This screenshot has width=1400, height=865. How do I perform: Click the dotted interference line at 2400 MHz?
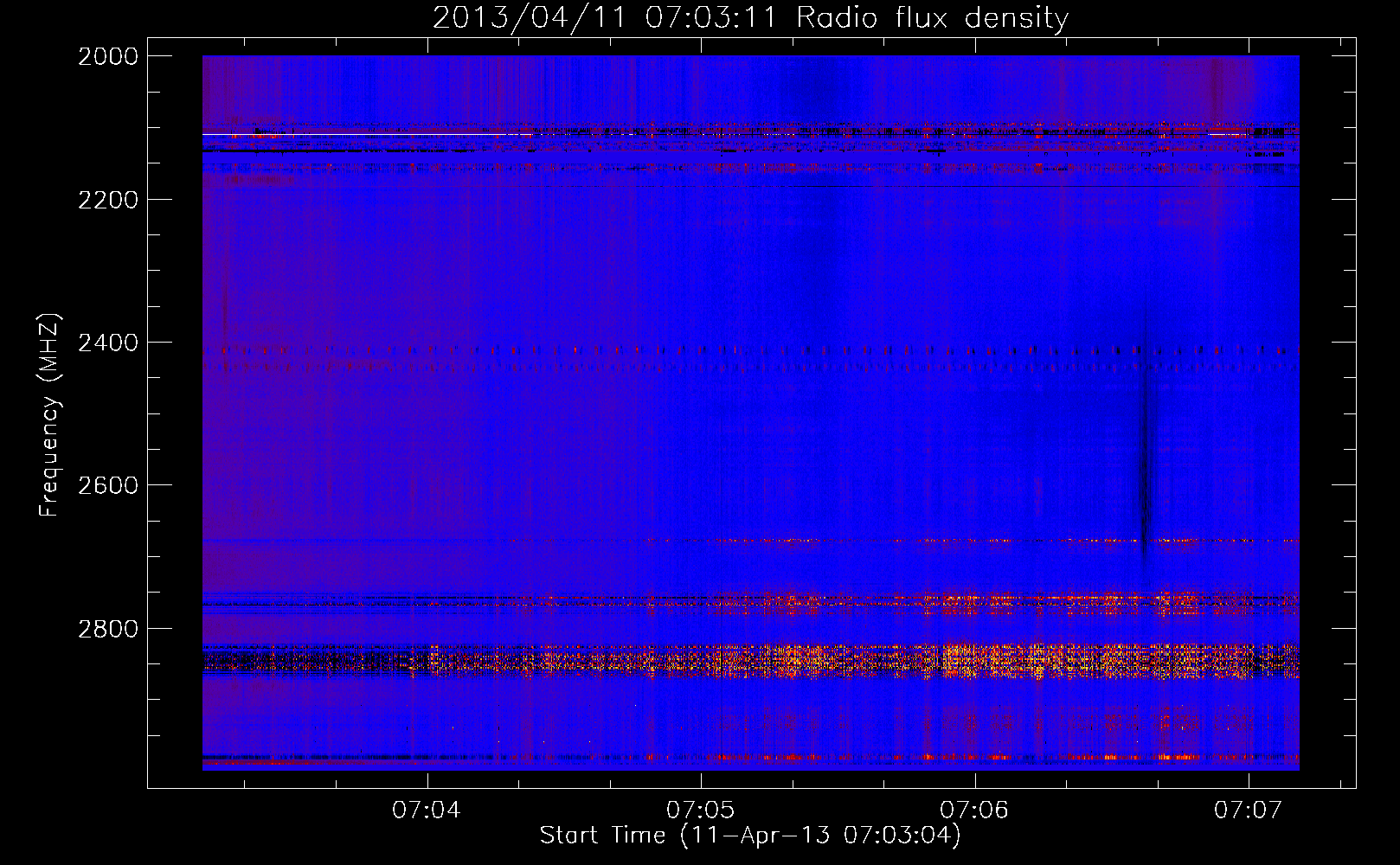pyautogui.click(x=751, y=350)
